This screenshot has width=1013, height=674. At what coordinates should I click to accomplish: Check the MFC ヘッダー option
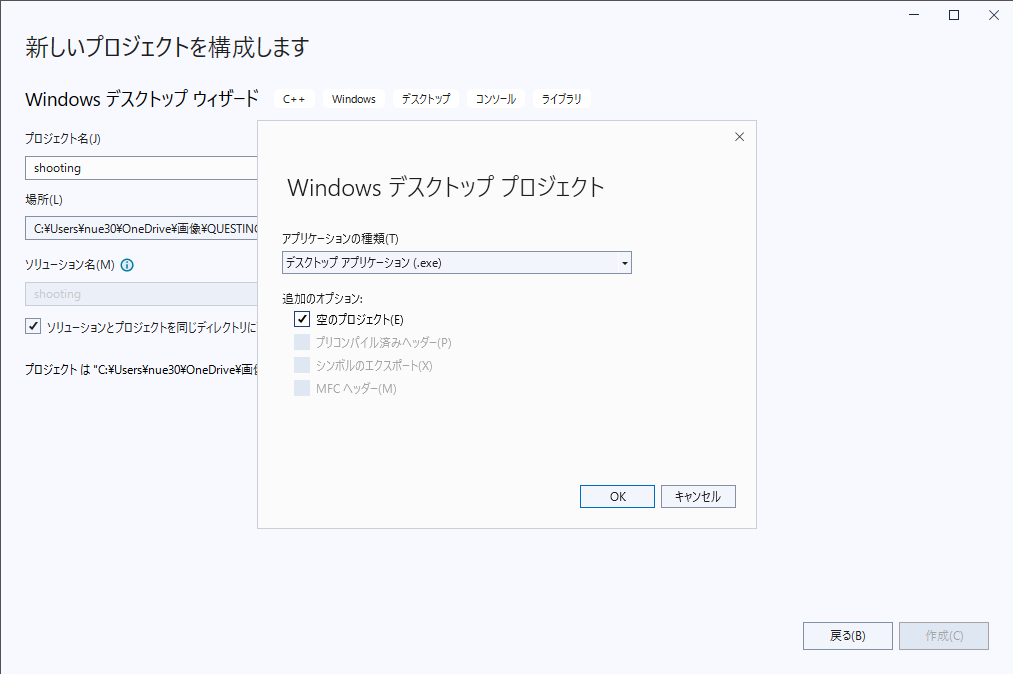point(301,388)
